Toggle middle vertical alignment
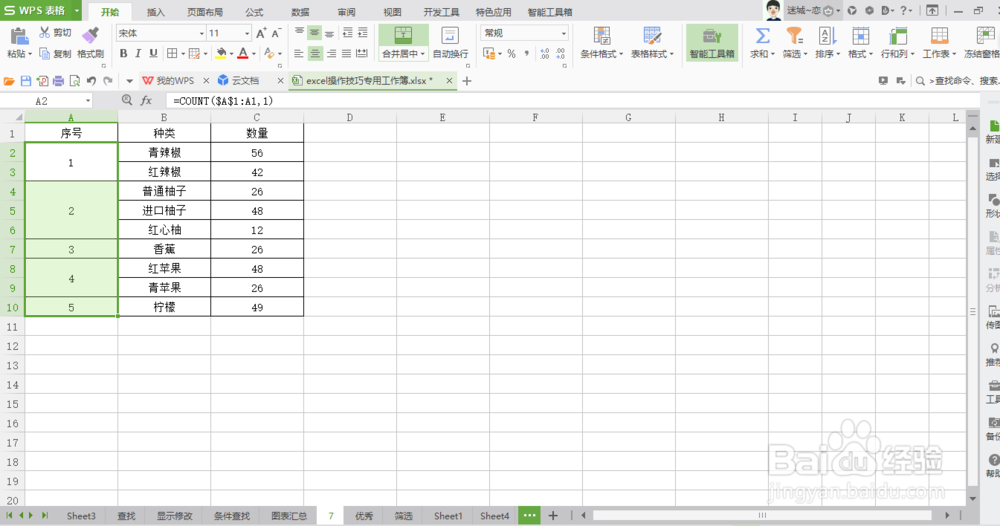This screenshot has width=1000, height=526. point(314,33)
